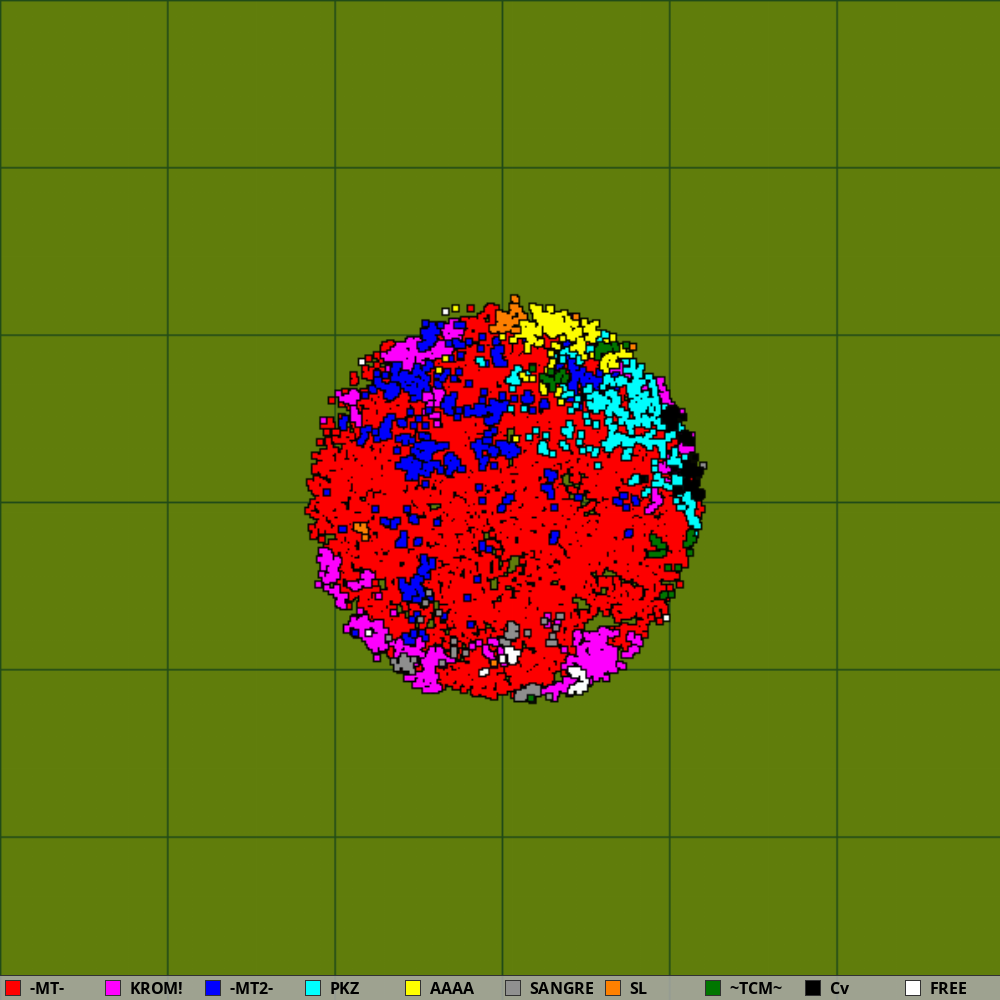
Task: Click the orange SL legend swatch
Action: click(613, 988)
